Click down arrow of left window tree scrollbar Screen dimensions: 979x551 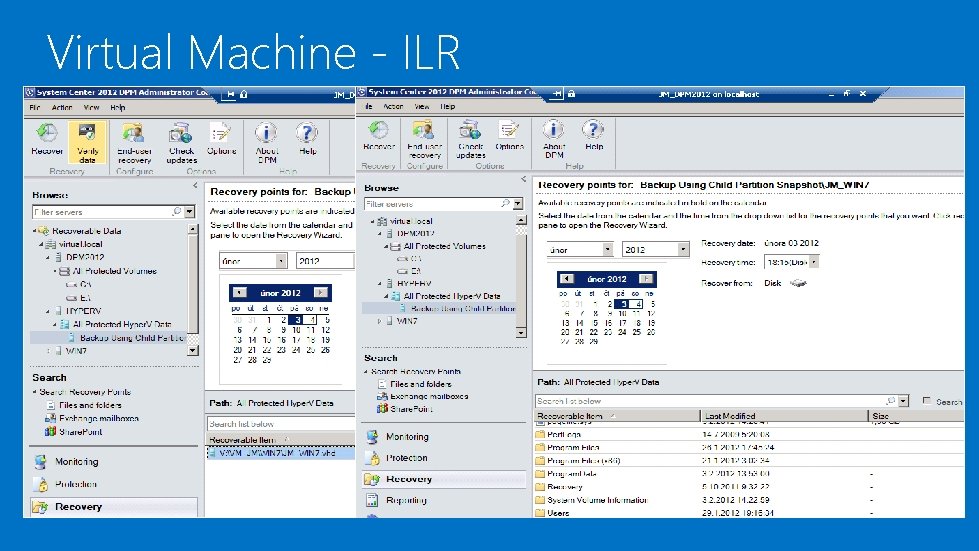(193, 351)
